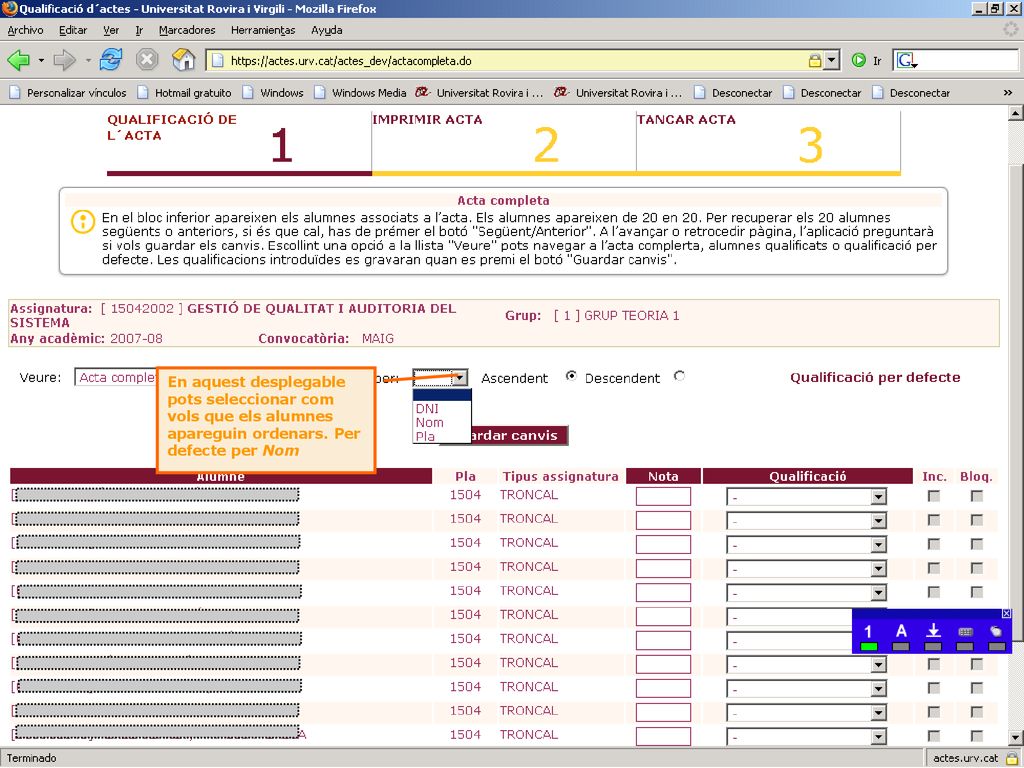This screenshot has width=1024, height=768.
Task: Click the yellow info icon in help box
Action: 83,221
